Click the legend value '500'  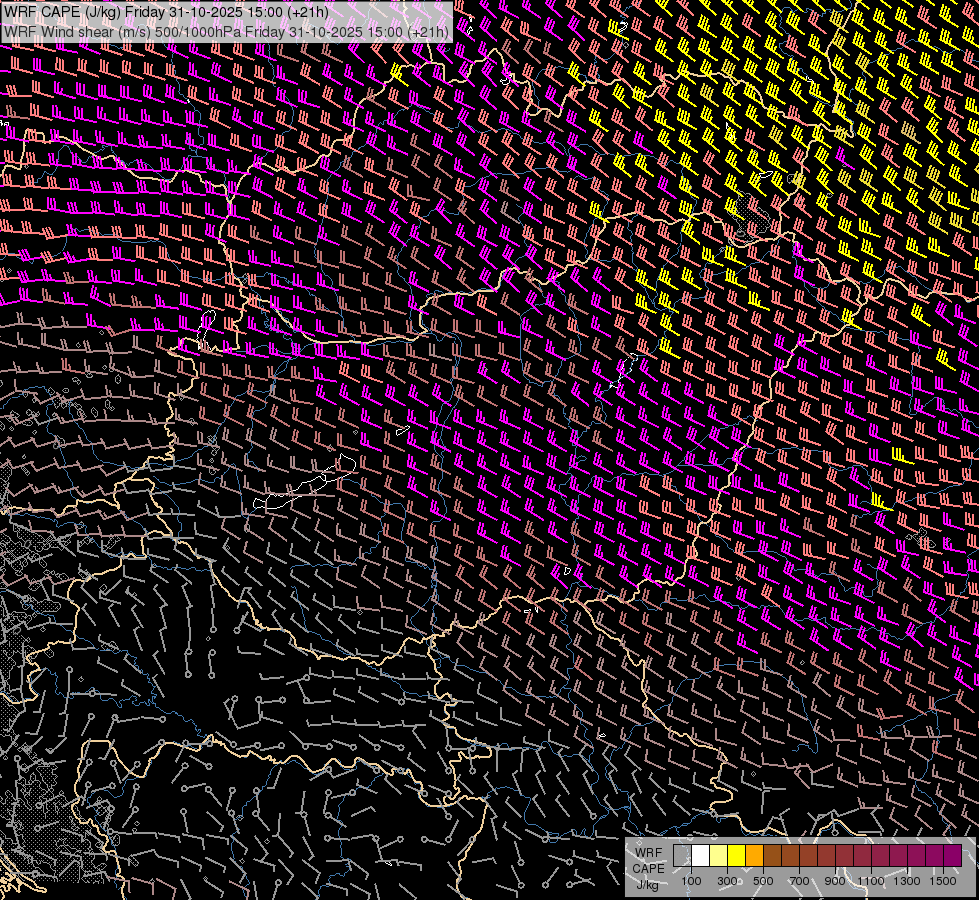click(763, 881)
